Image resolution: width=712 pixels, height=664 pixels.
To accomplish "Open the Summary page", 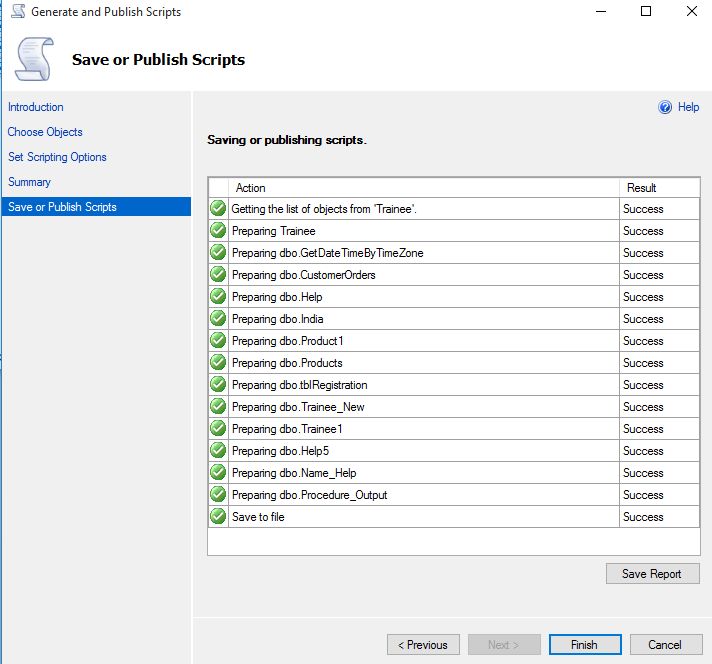I will point(29,182).
